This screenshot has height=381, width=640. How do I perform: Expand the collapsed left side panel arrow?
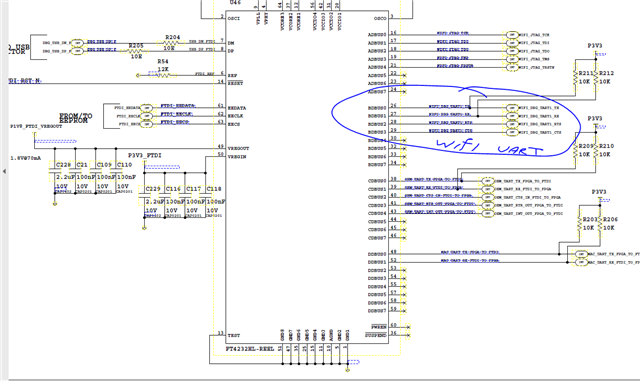[4, 171]
